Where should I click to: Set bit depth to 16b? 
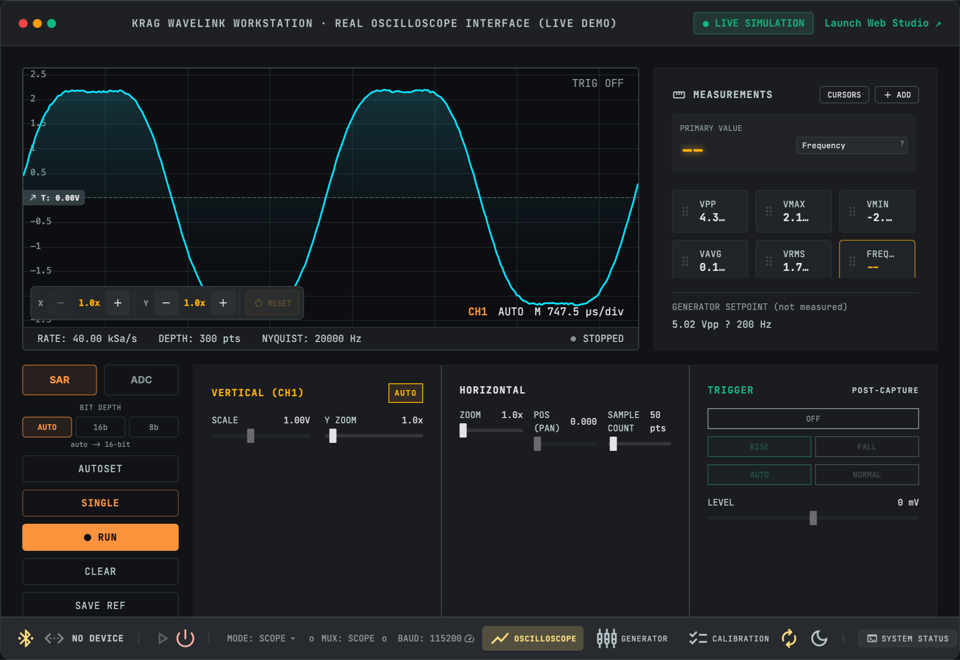100,427
